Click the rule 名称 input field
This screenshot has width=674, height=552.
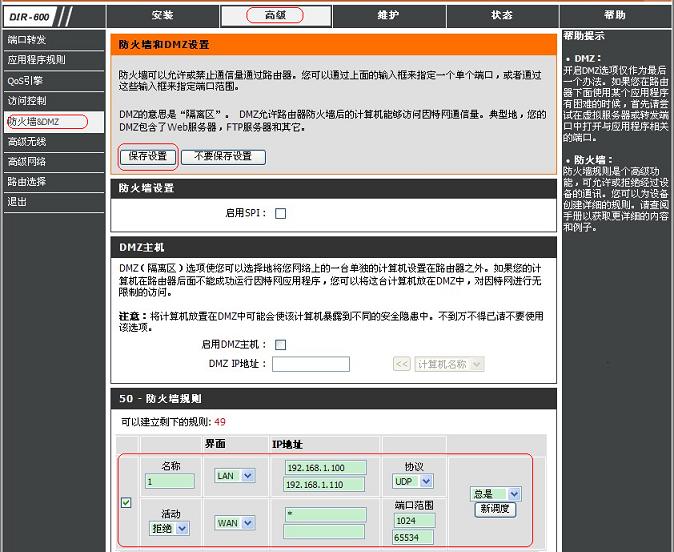pos(169,482)
